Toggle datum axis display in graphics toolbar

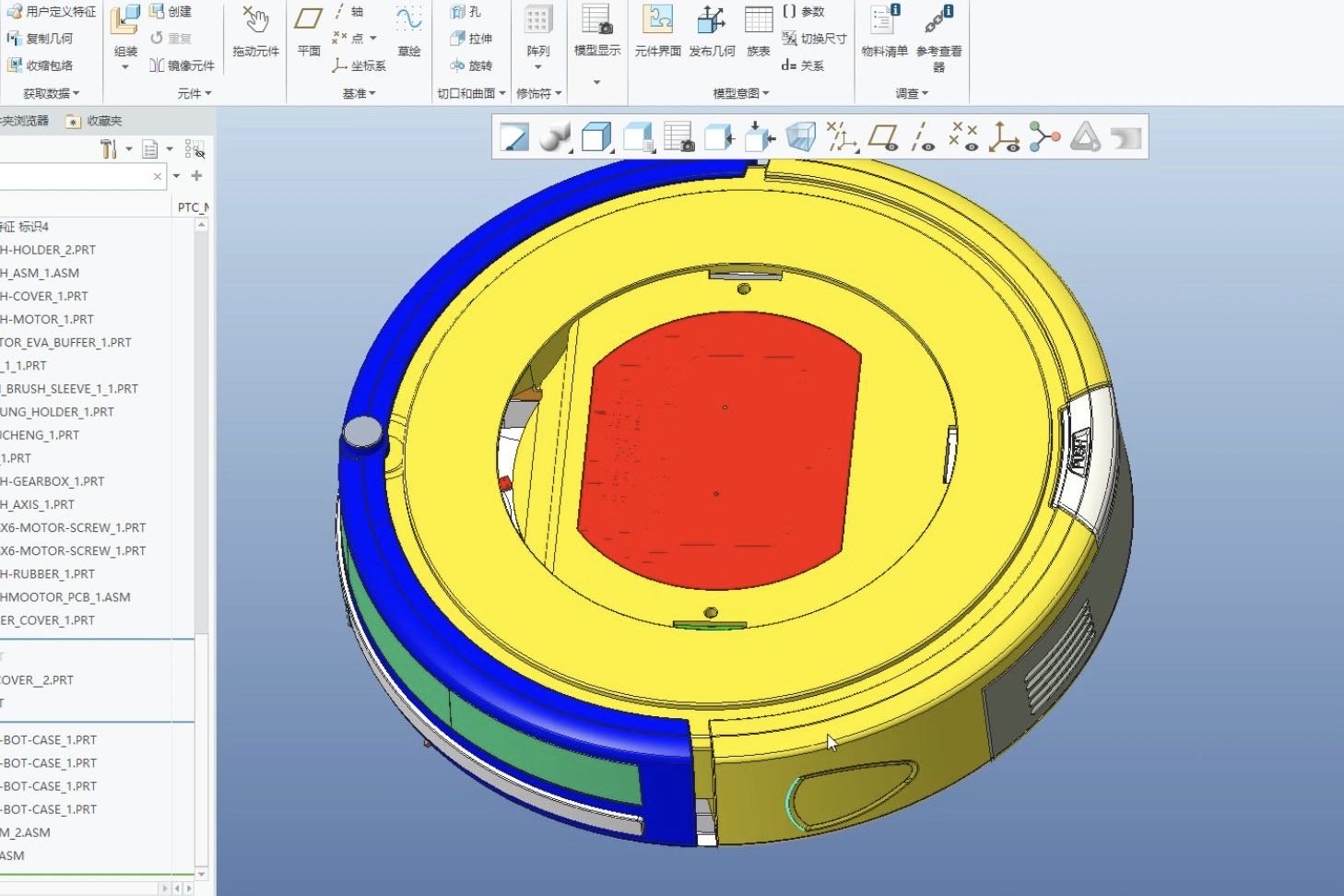(x=923, y=137)
